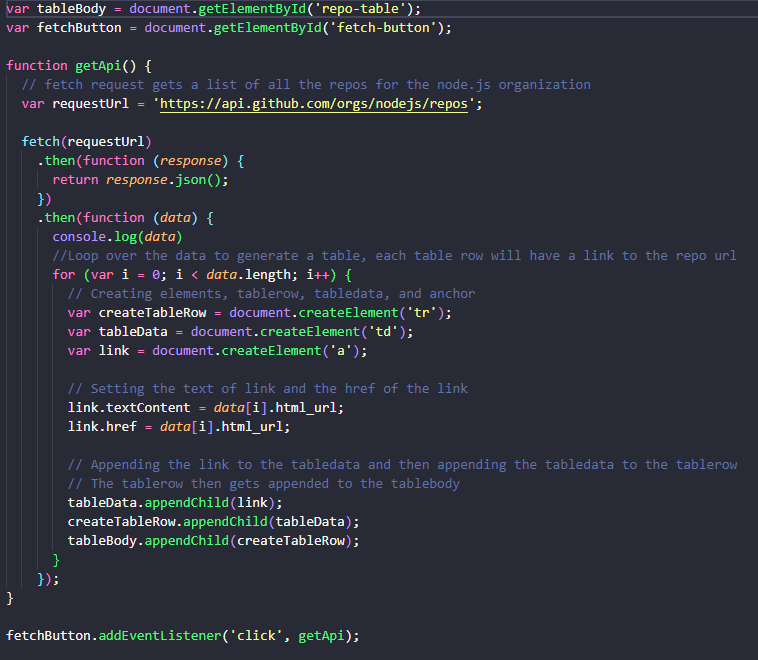Click the 'for' keyword of the loop
Viewport: 758px width, 660px height.
click(63, 275)
